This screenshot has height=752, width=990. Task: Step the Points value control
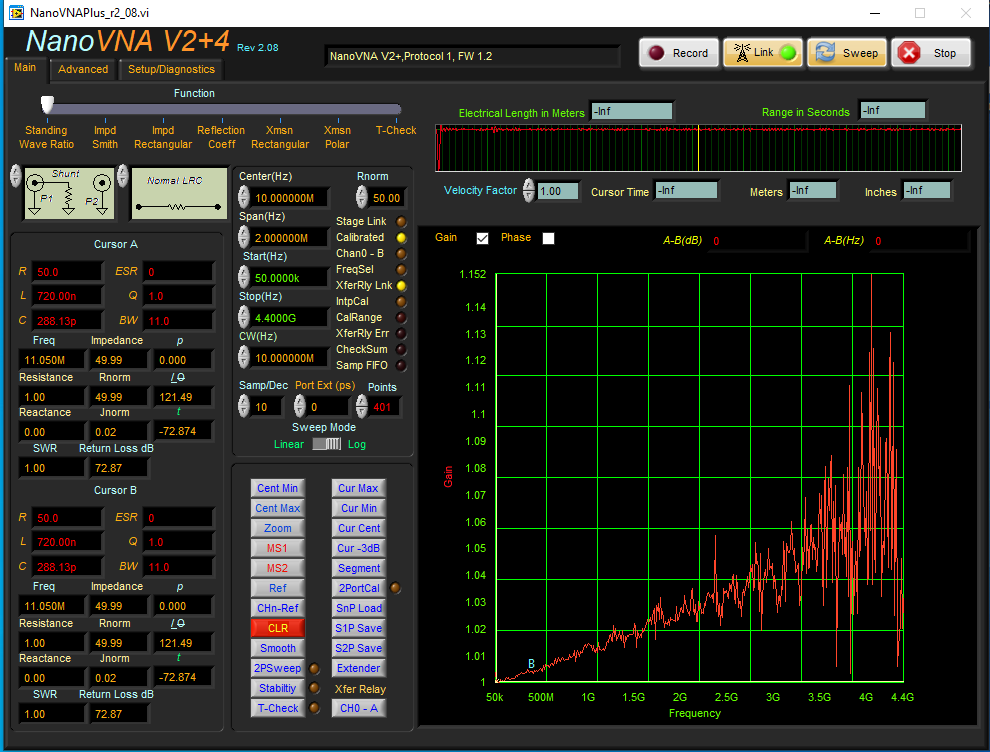[361, 406]
